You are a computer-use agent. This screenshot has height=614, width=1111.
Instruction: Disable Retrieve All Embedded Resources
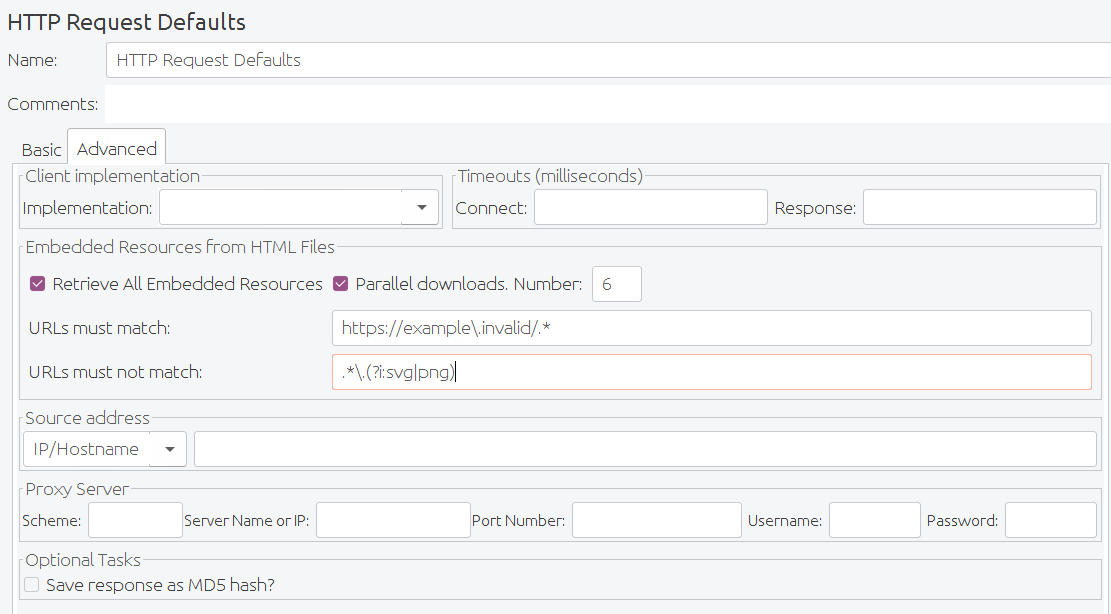[x=37, y=284]
